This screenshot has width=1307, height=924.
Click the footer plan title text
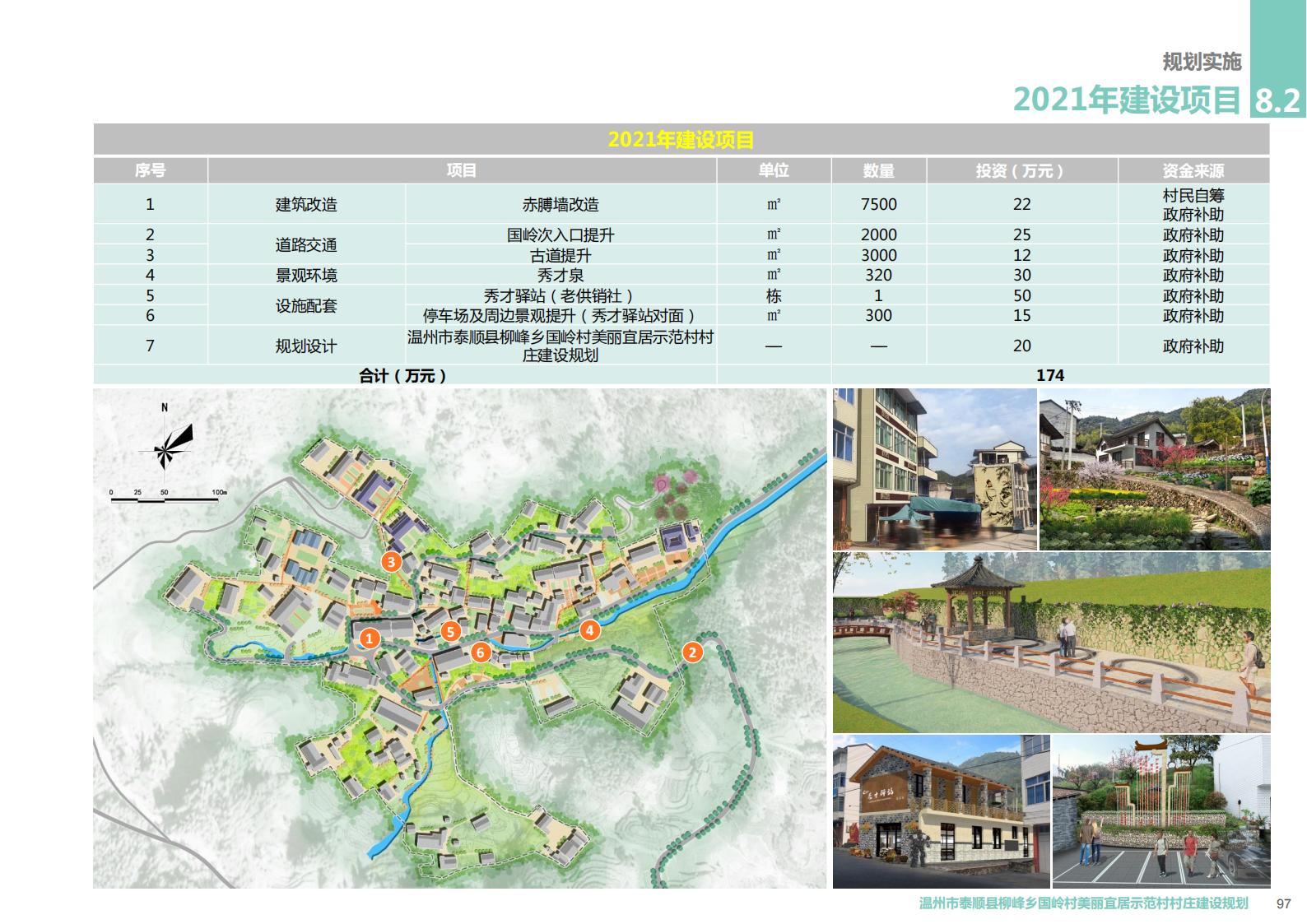coord(1084,903)
